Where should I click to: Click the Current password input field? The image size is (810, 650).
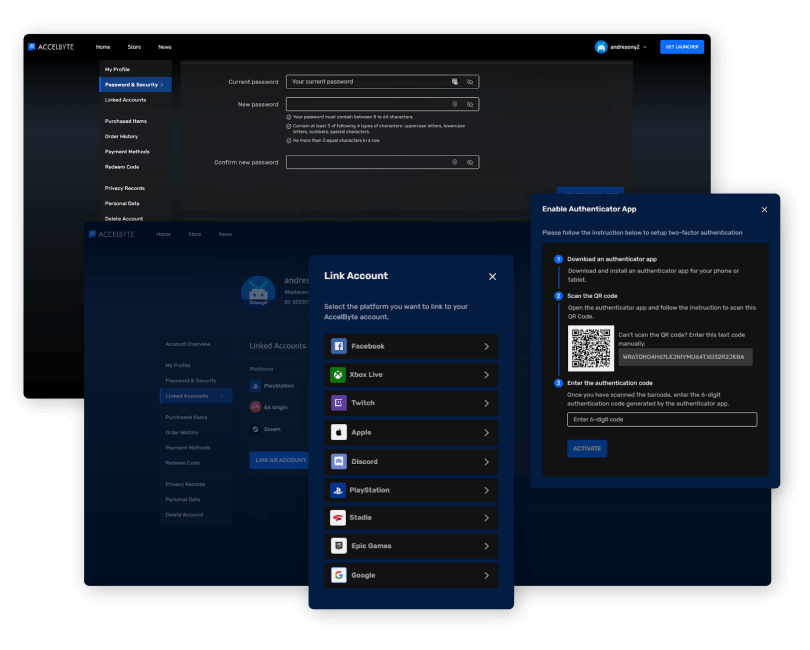point(382,82)
